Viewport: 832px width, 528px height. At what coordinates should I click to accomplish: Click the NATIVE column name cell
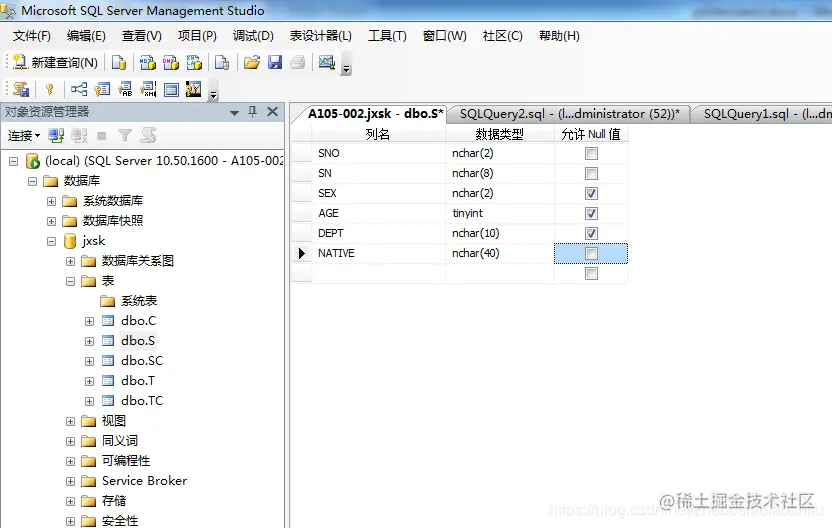(378, 254)
